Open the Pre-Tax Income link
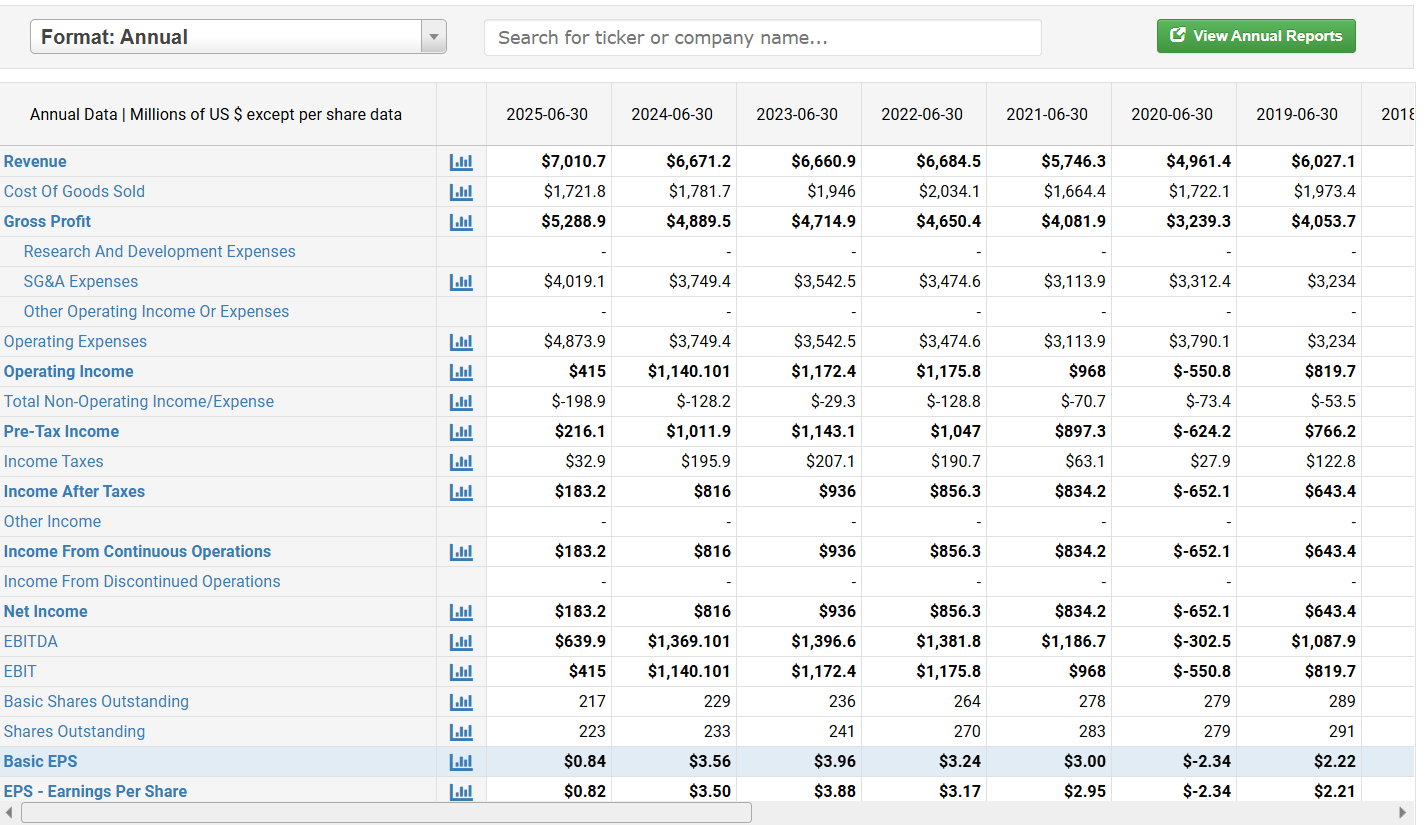Viewport: 1427px width, 825px height. (61, 431)
